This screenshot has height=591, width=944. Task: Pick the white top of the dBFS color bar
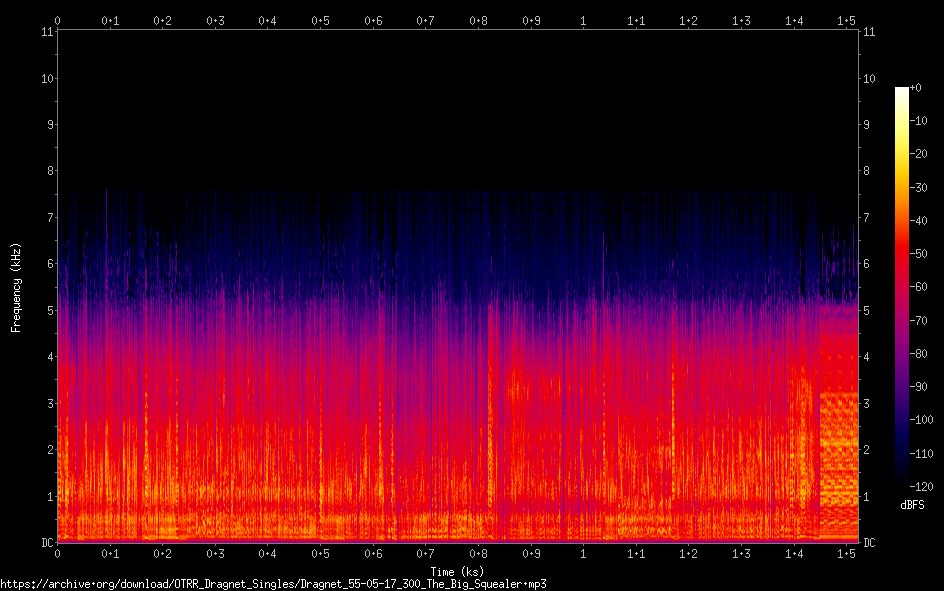902,91
